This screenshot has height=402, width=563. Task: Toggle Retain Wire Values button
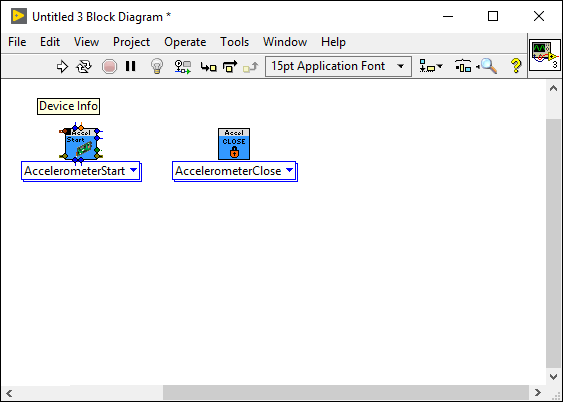(x=183, y=67)
